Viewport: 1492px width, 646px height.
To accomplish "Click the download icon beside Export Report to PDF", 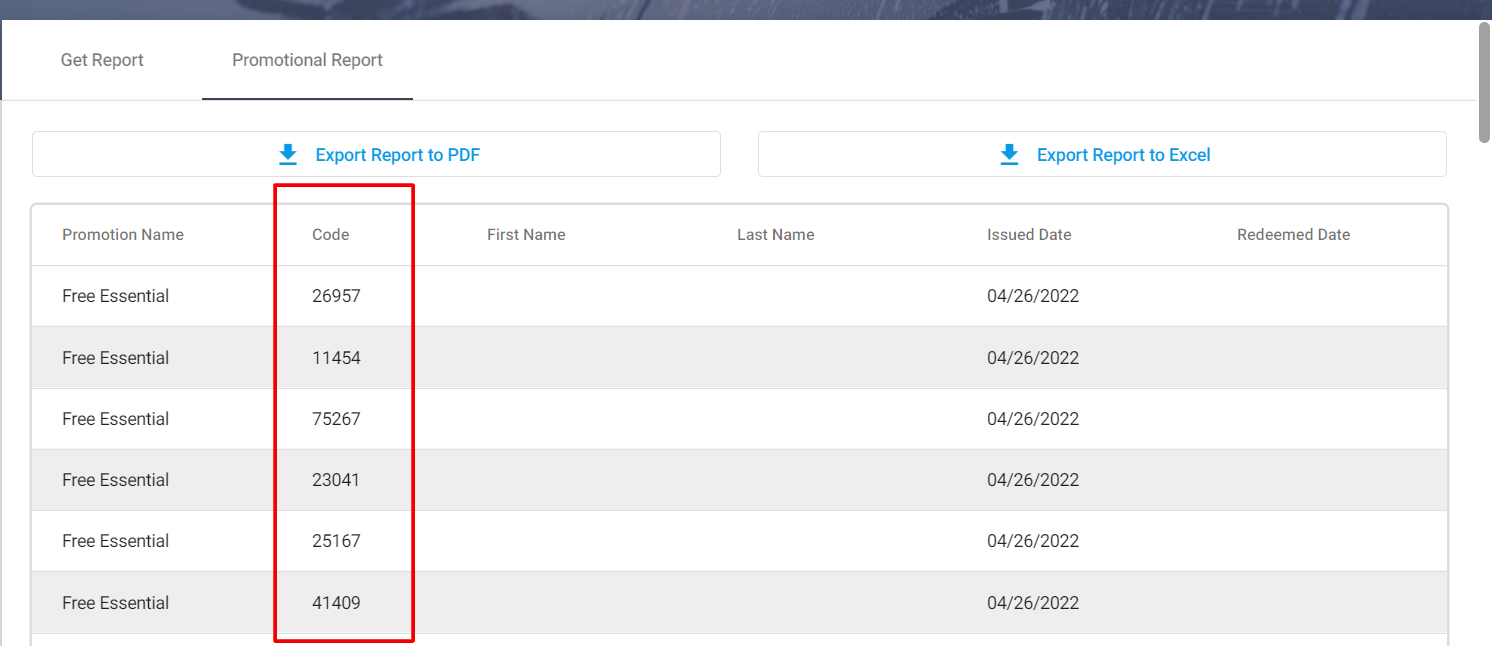I will pos(288,155).
